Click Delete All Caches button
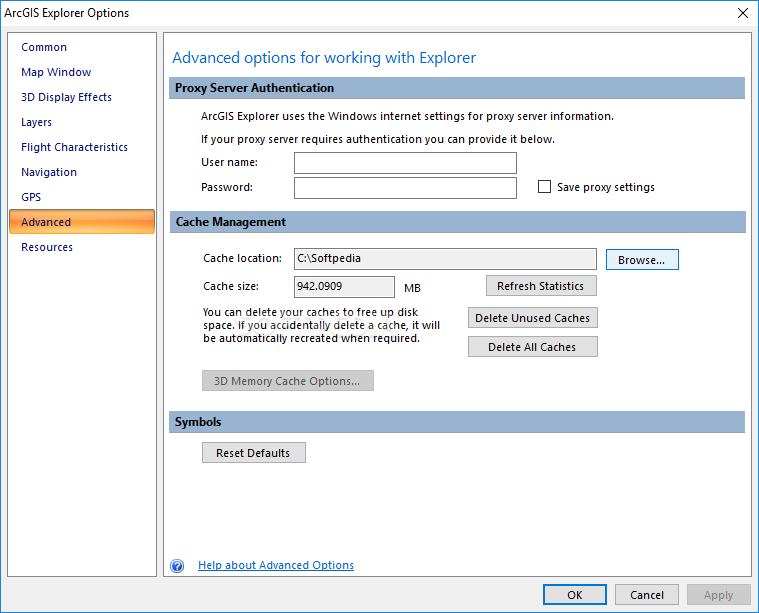Image resolution: width=759 pixels, height=613 pixels. click(x=532, y=347)
